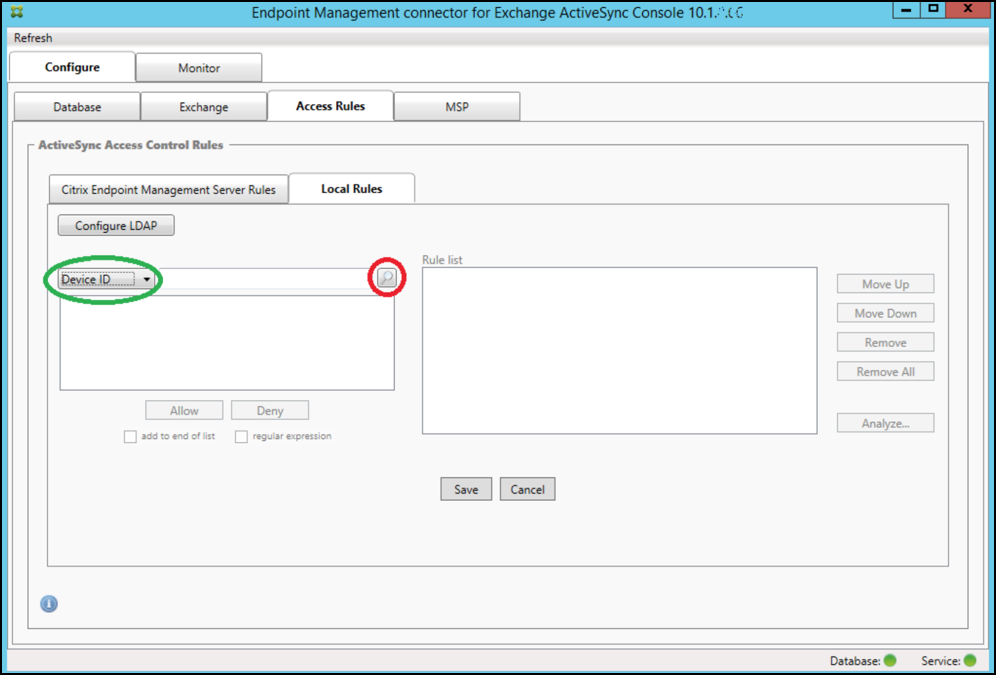Save the access rules
996x675 pixels.
pyautogui.click(x=466, y=489)
